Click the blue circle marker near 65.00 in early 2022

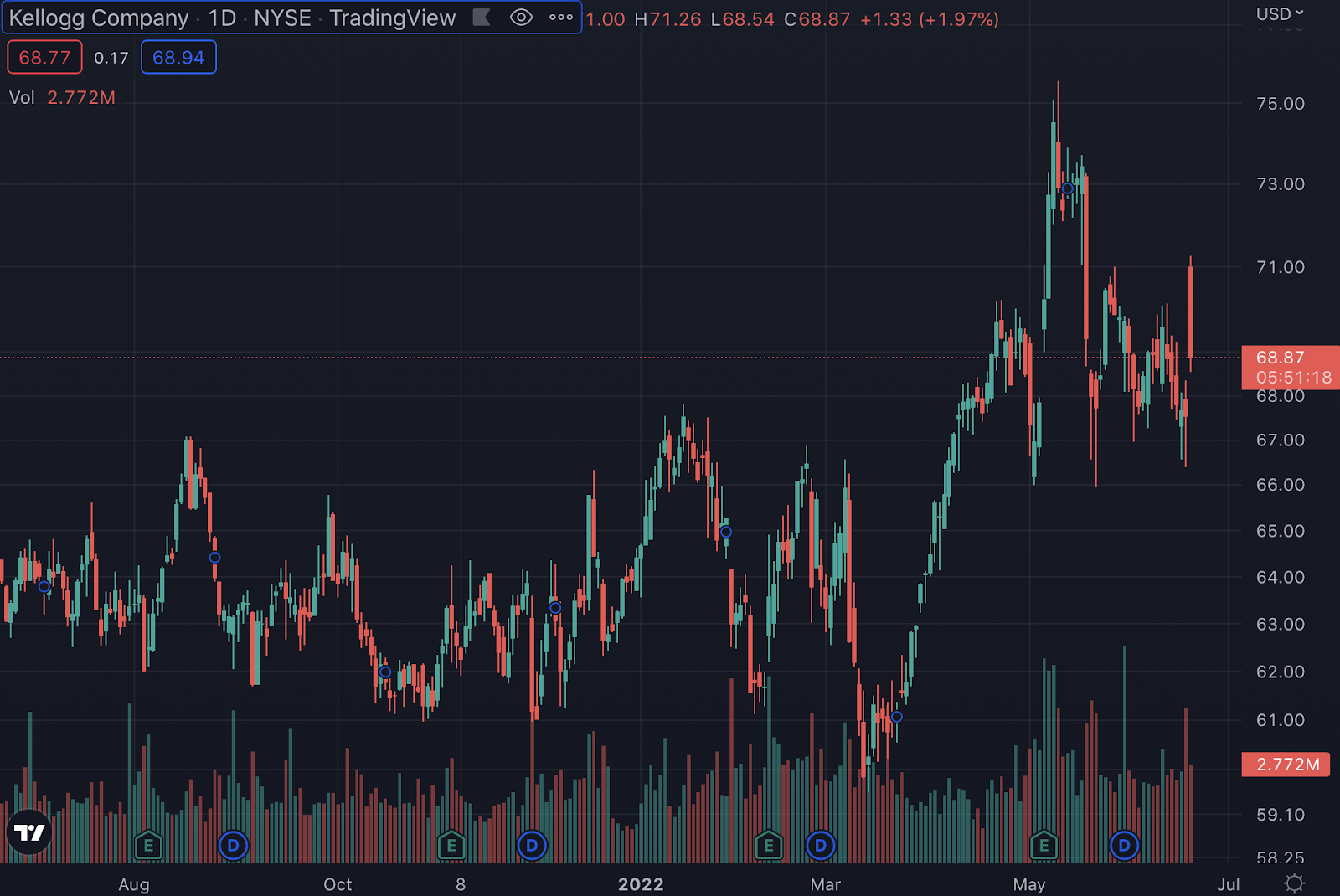tap(726, 532)
